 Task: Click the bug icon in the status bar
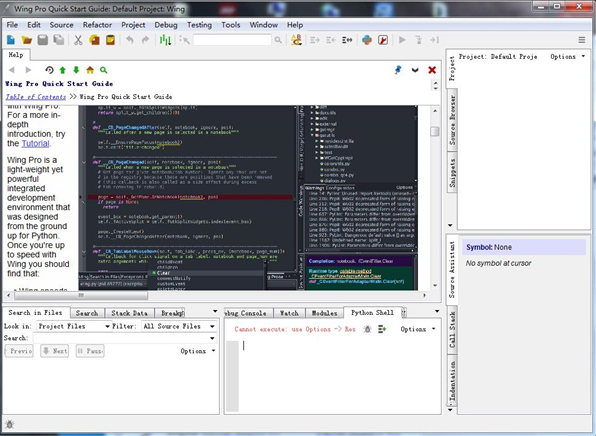[10, 424]
